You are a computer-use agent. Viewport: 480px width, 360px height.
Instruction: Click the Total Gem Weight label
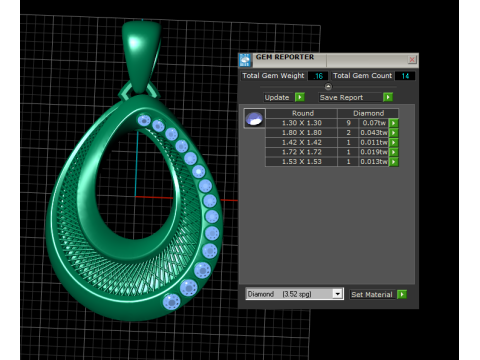273,76
